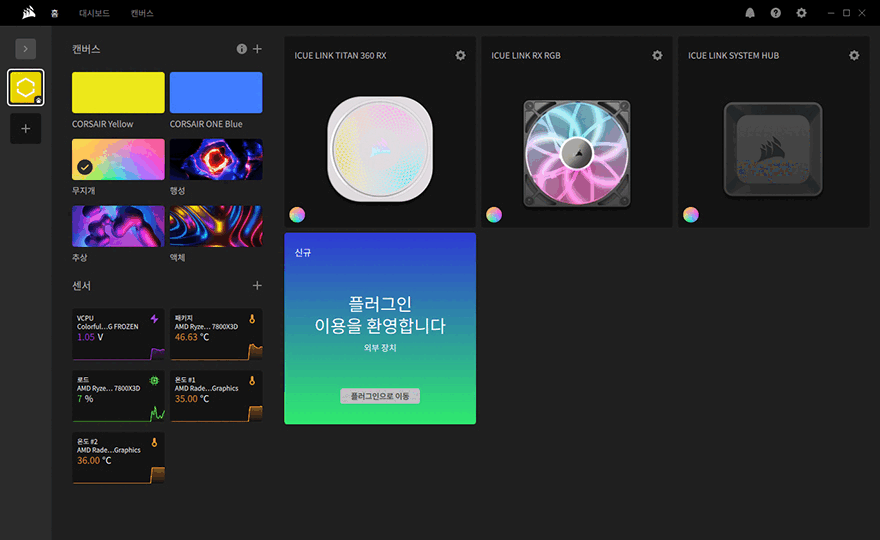This screenshot has width=880, height=540.
Task: Click the 패키지 thermometer icon
Action: 252,319
